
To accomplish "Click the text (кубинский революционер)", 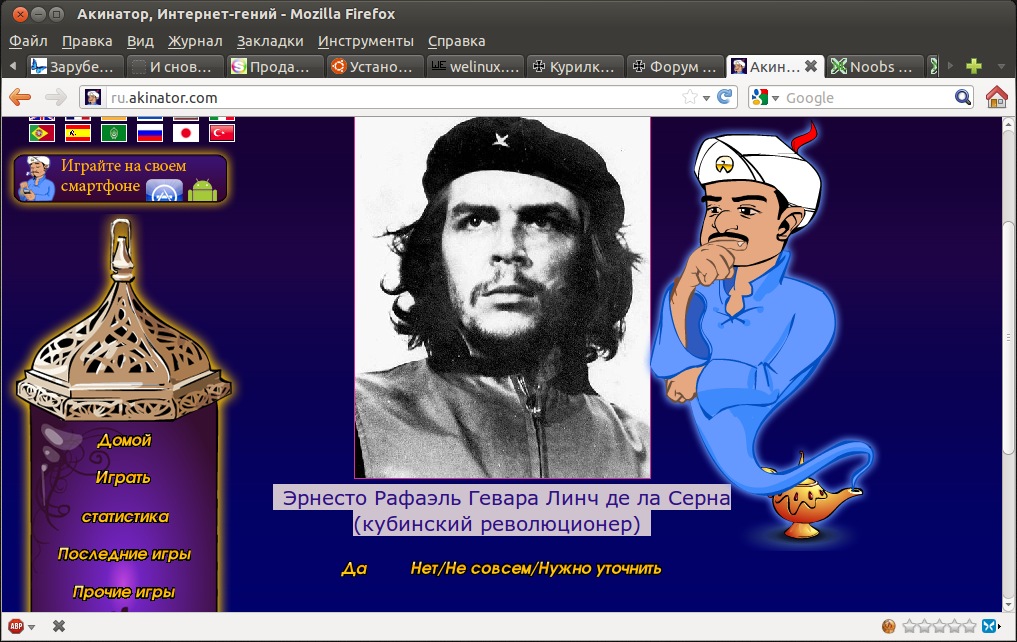I will click(x=497, y=524).
